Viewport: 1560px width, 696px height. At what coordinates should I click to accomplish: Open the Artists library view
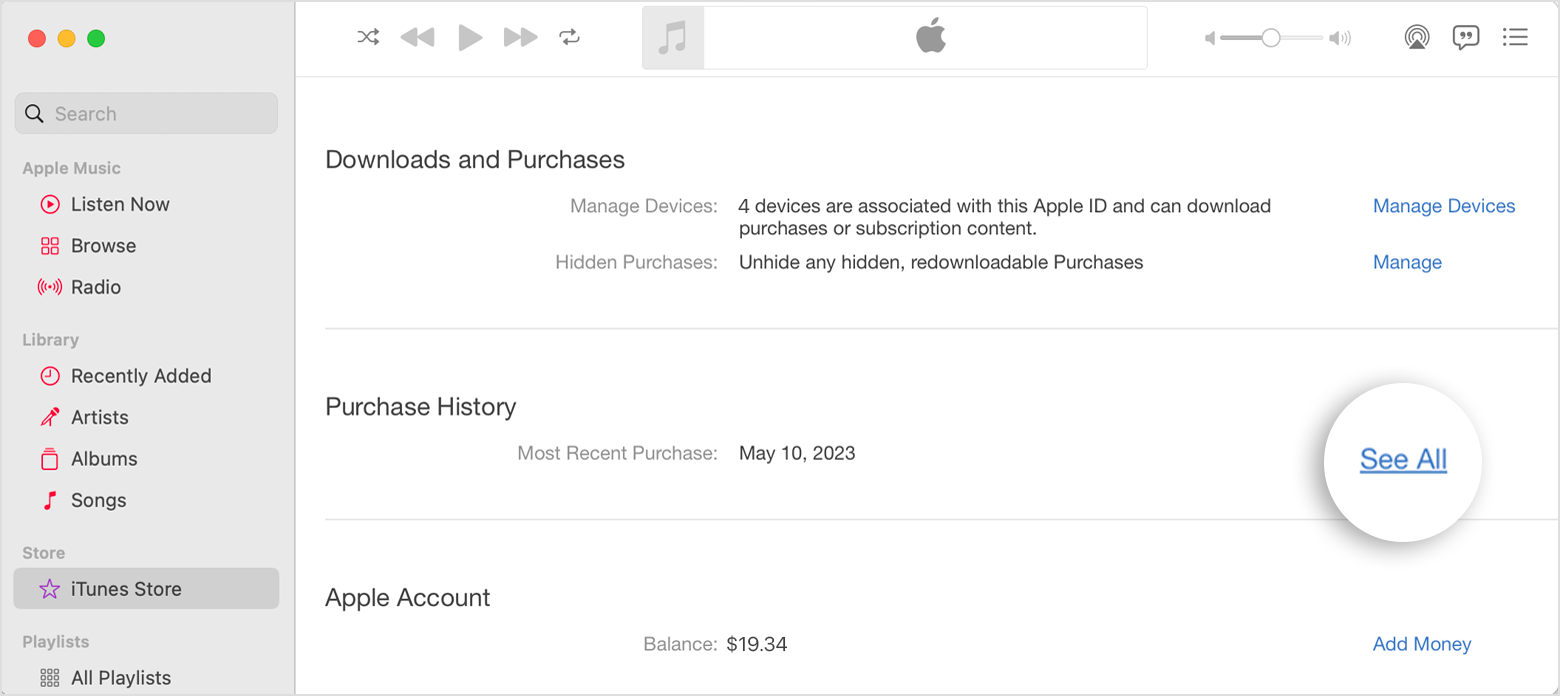pos(99,417)
